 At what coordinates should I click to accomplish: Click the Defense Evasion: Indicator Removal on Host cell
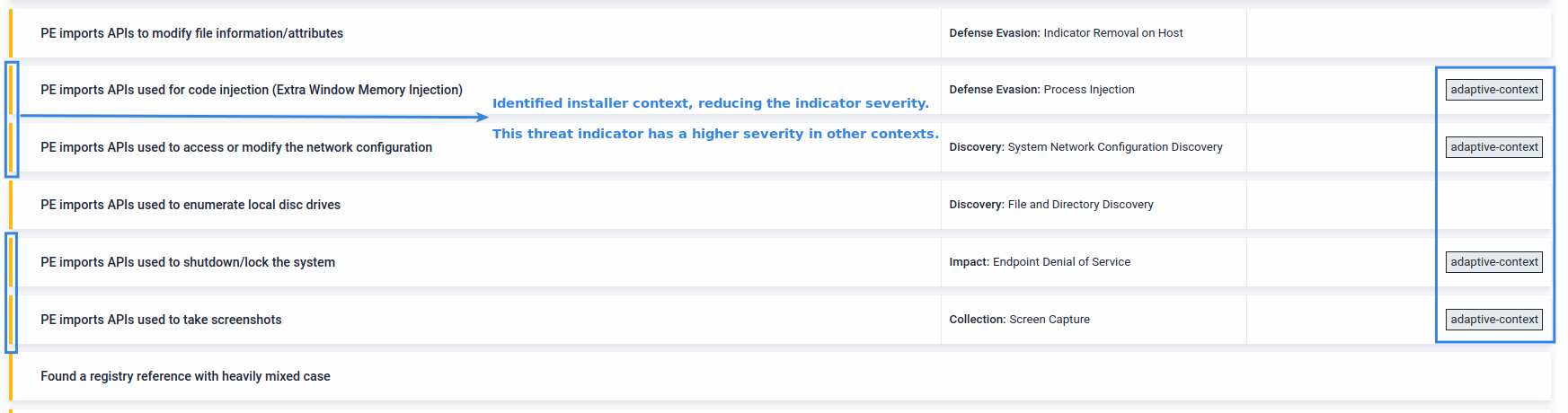[x=1066, y=33]
